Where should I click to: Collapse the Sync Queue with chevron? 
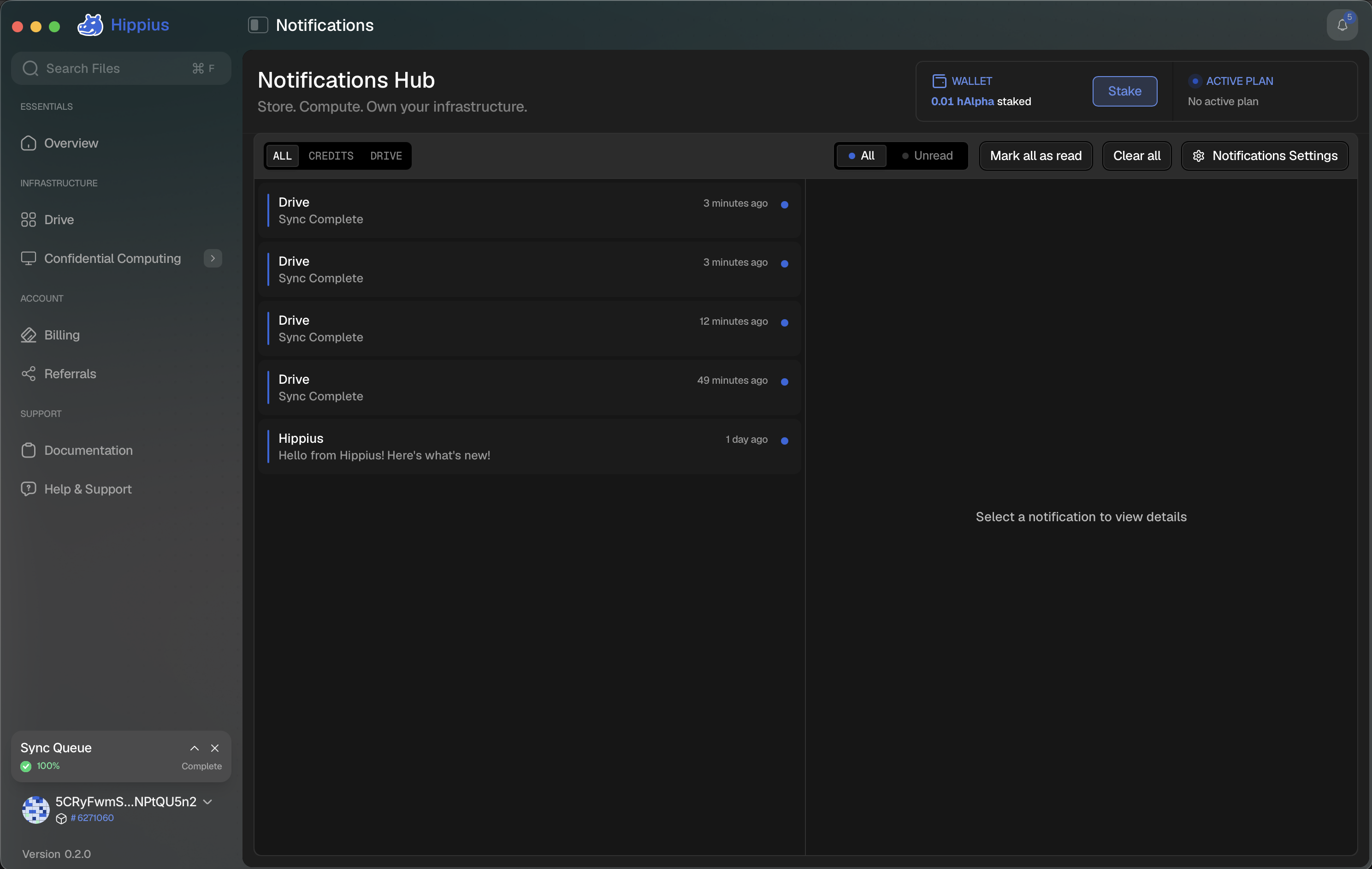(x=194, y=748)
